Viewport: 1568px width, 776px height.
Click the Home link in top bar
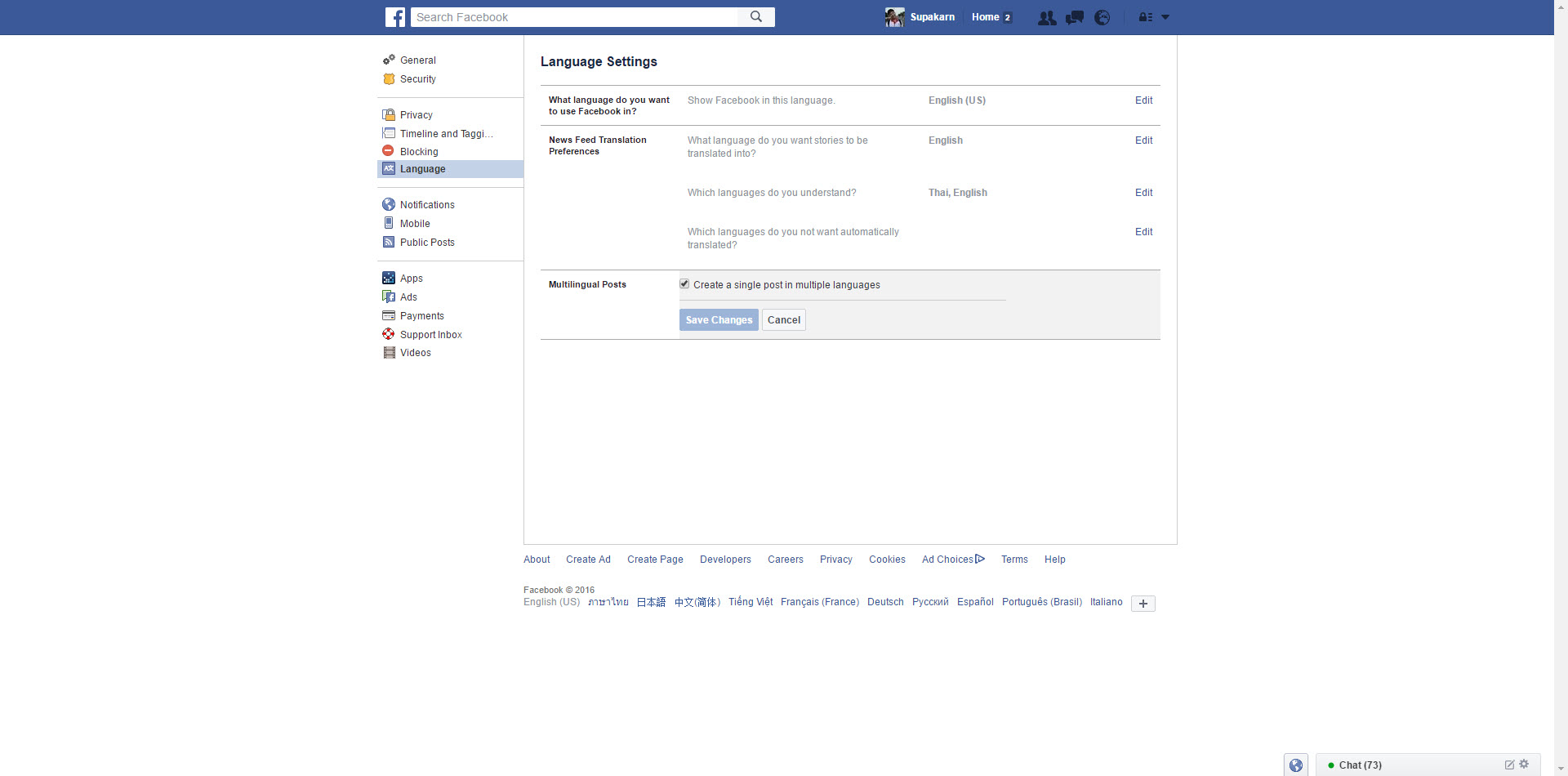pyautogui.click(x=985, y=17)
